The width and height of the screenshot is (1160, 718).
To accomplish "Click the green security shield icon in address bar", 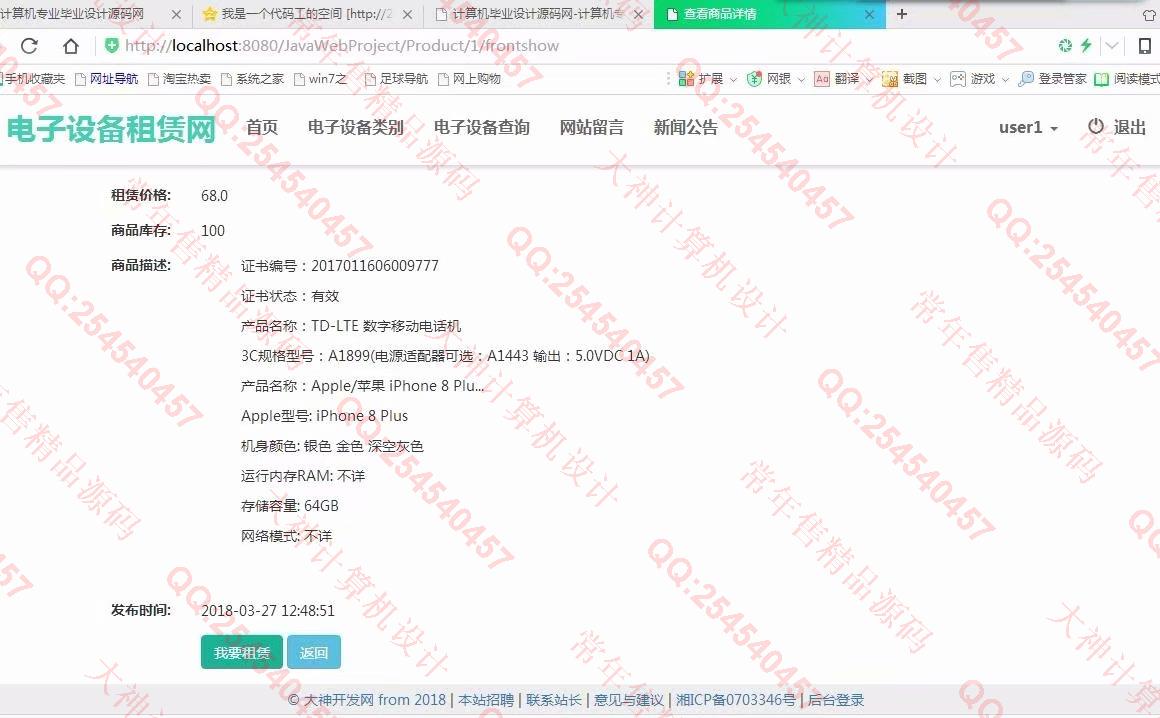I will pyautogui.click(x=112, y=46).
